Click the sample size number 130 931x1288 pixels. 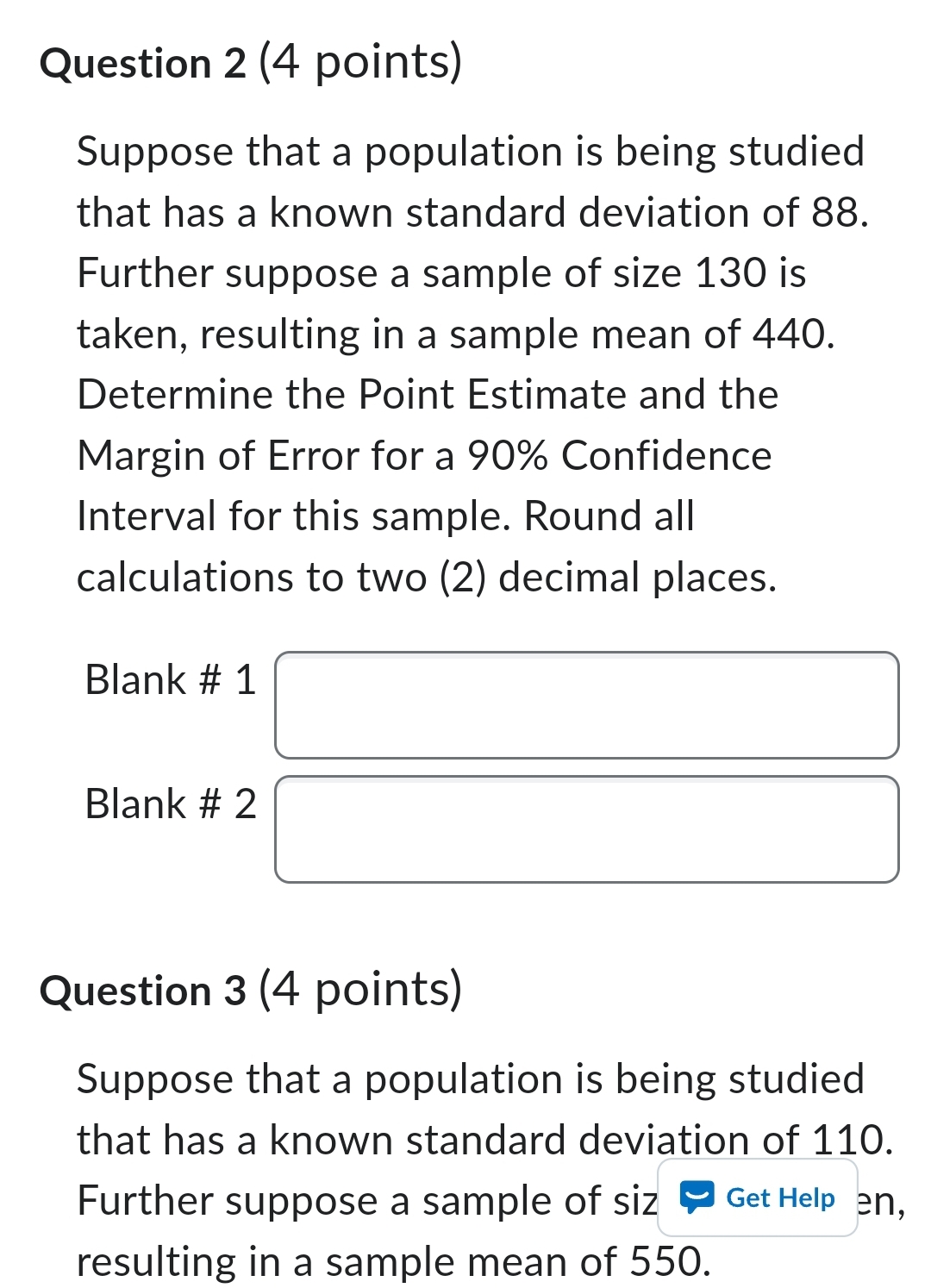click(730, 273)
